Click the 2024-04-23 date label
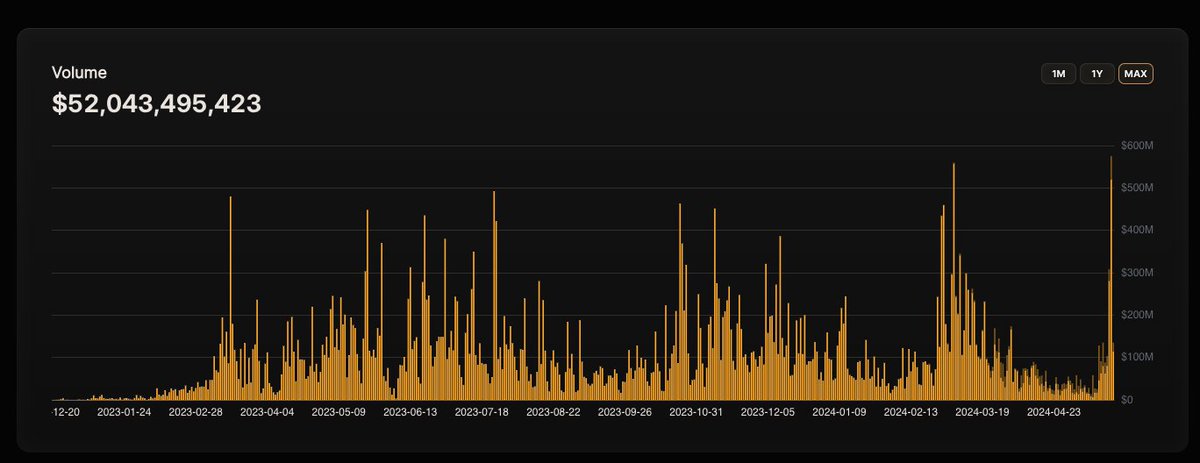Viewport: 1200px width, 463px height. [x=1055, y=411]
